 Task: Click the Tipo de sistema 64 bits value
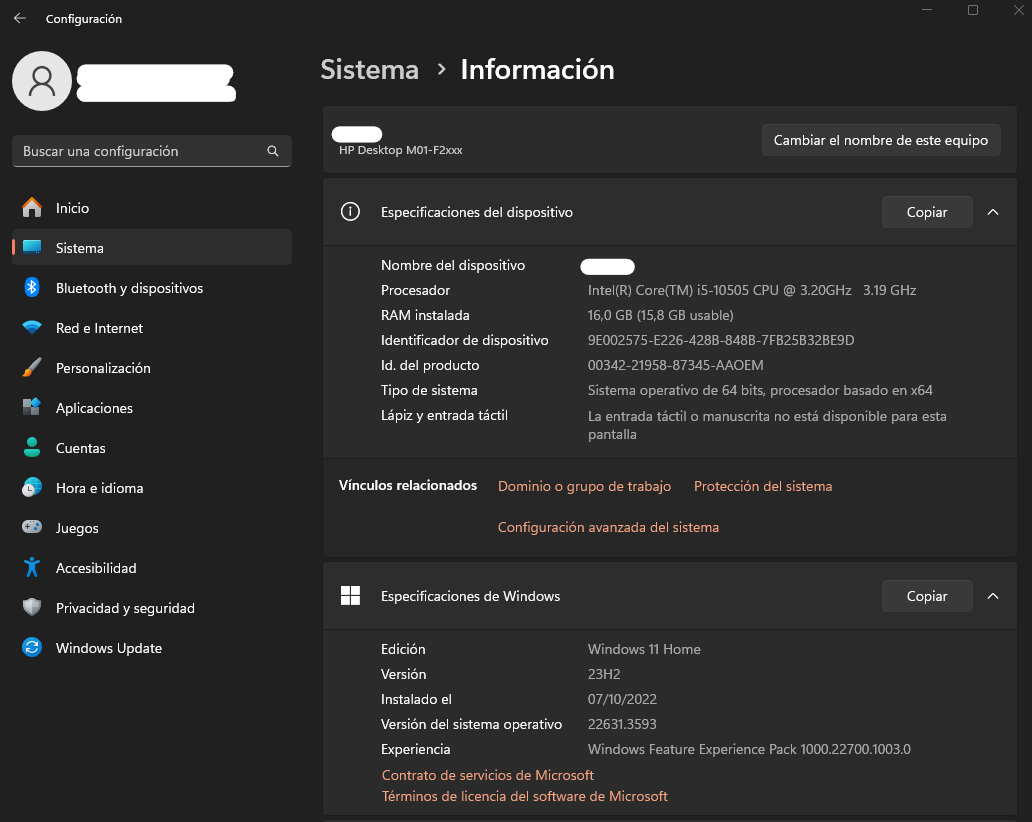pos(760,390)
